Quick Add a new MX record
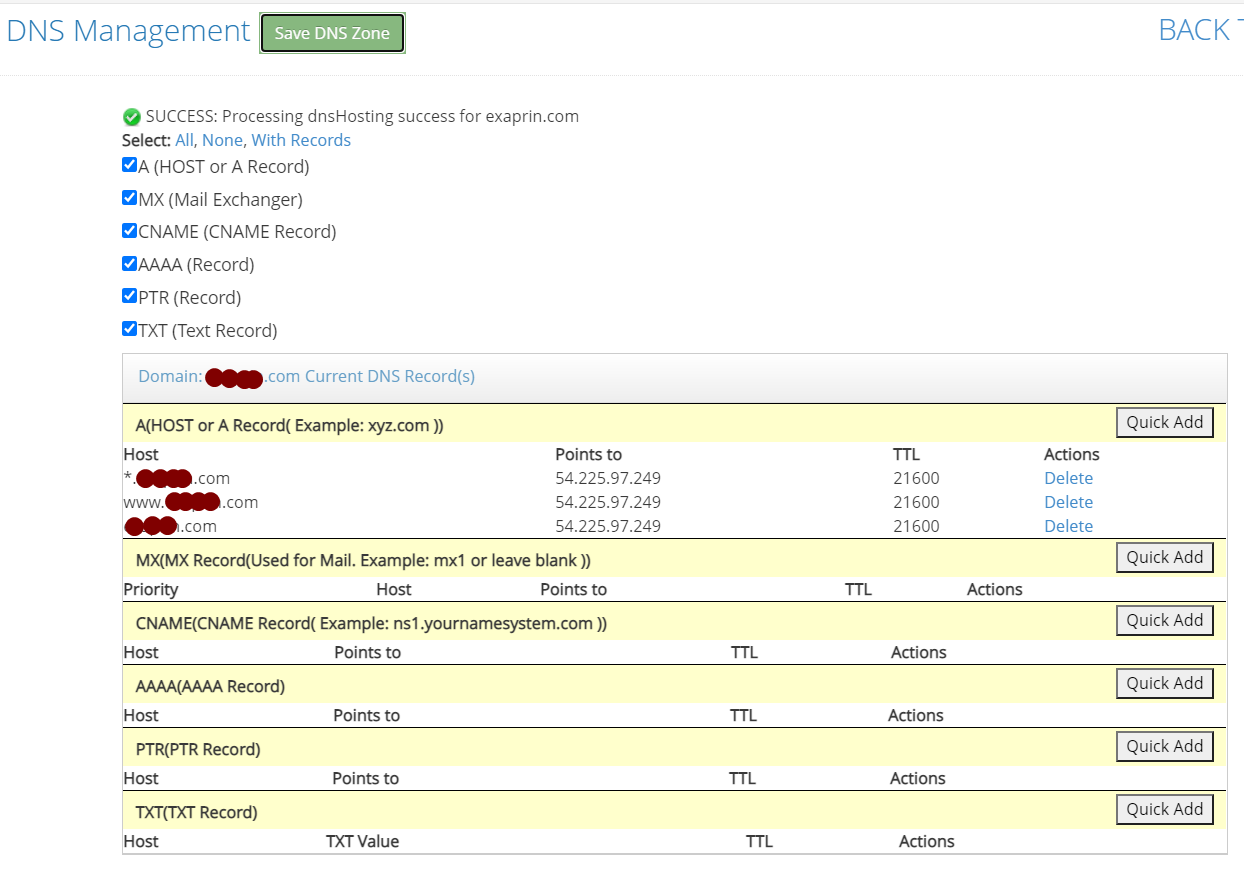The height and width of the screenshot is (869, 1244). tap(1165, 557)
